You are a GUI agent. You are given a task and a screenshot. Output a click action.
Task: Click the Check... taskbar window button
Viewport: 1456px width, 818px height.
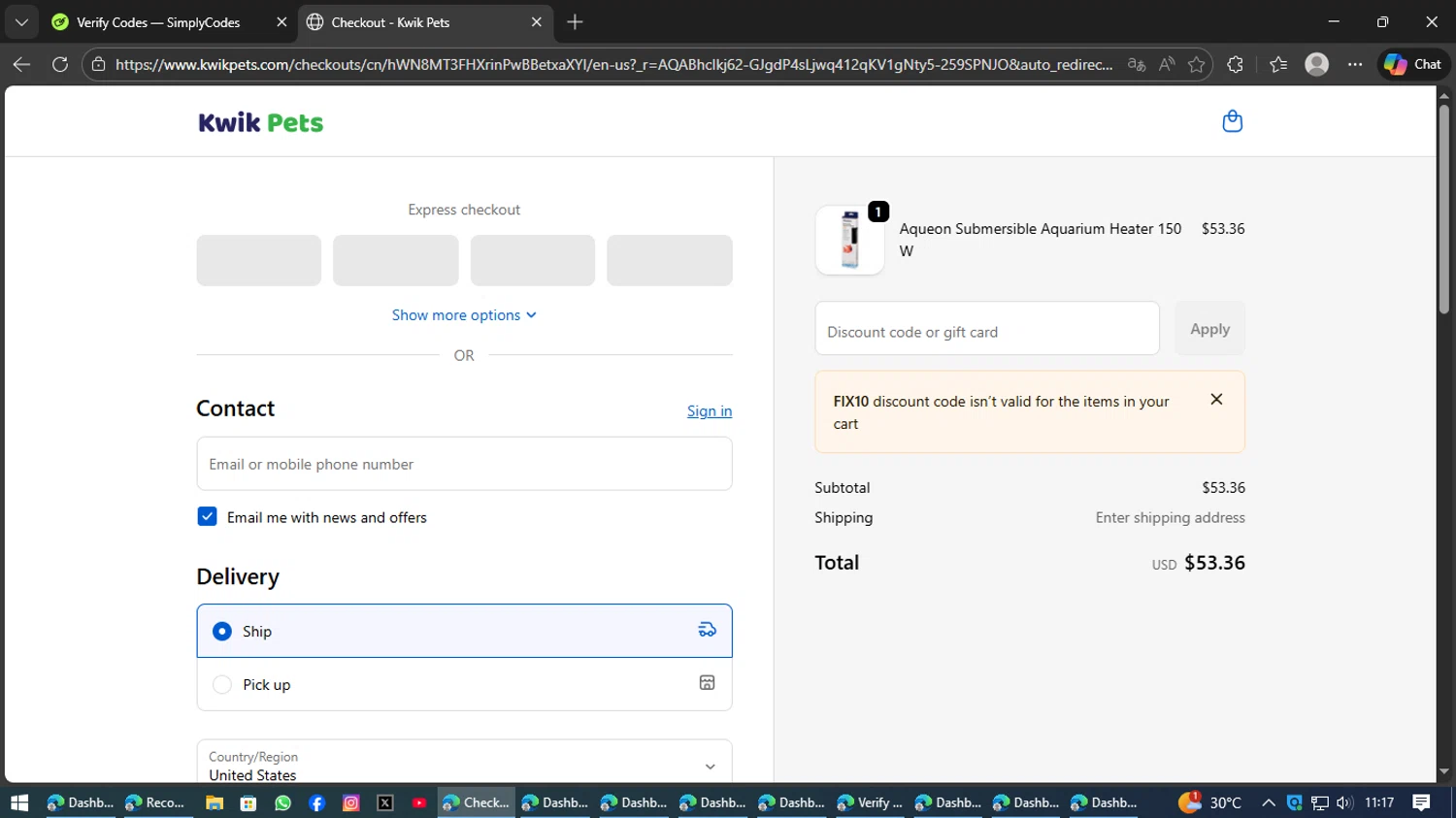476,802
